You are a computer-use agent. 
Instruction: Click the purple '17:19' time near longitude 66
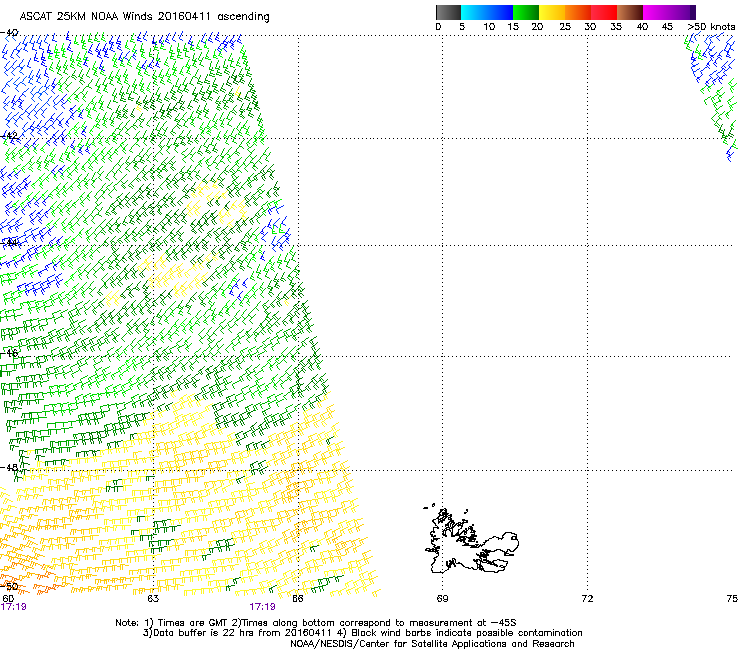262,607
